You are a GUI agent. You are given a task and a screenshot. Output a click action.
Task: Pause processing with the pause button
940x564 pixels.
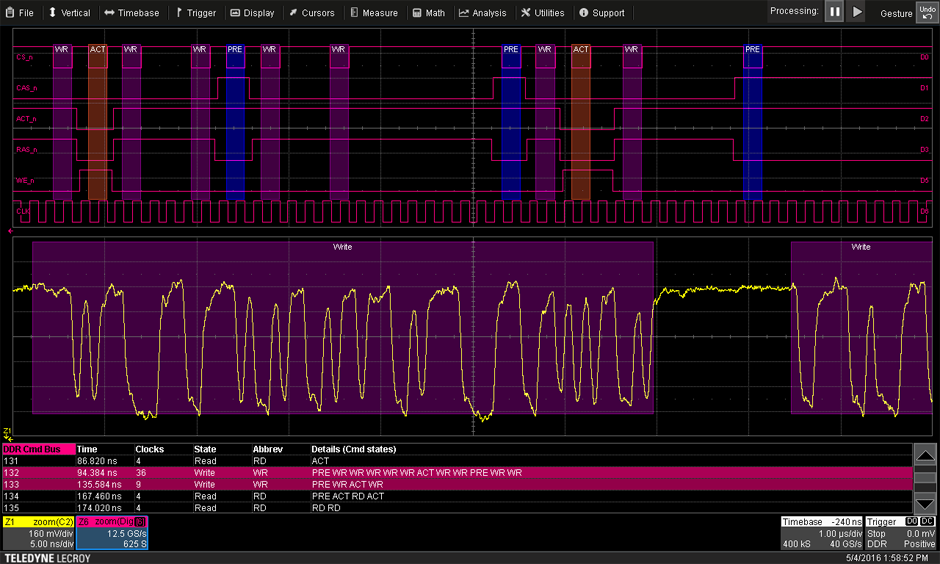(834, 12)
